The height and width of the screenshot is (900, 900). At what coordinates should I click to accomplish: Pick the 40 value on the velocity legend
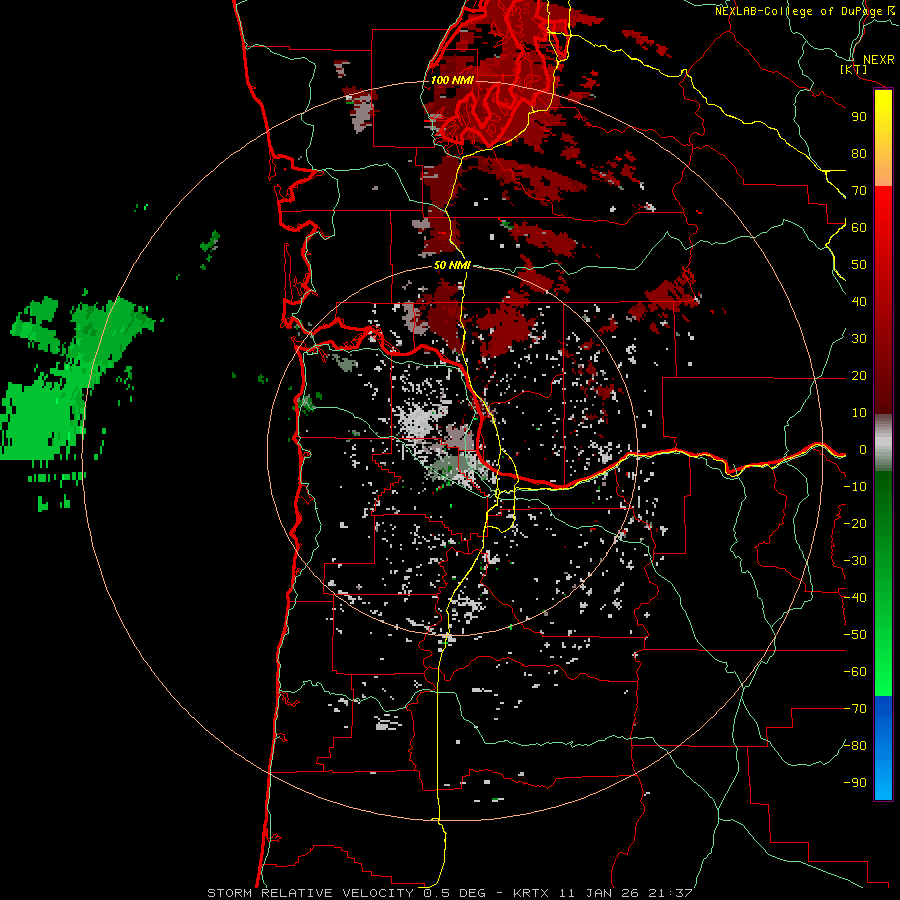859,302
